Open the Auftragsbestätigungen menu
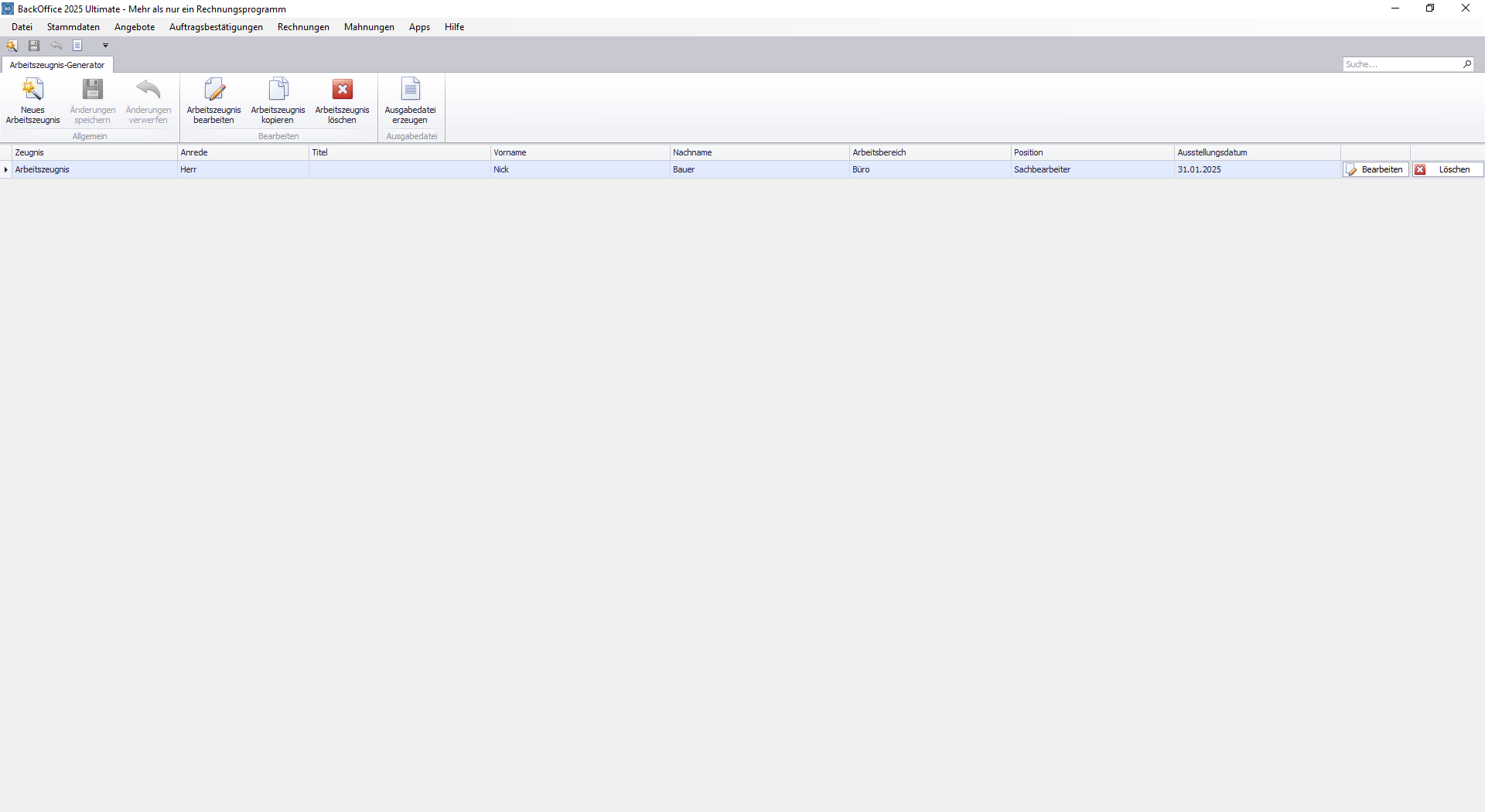 pos(216,27)
